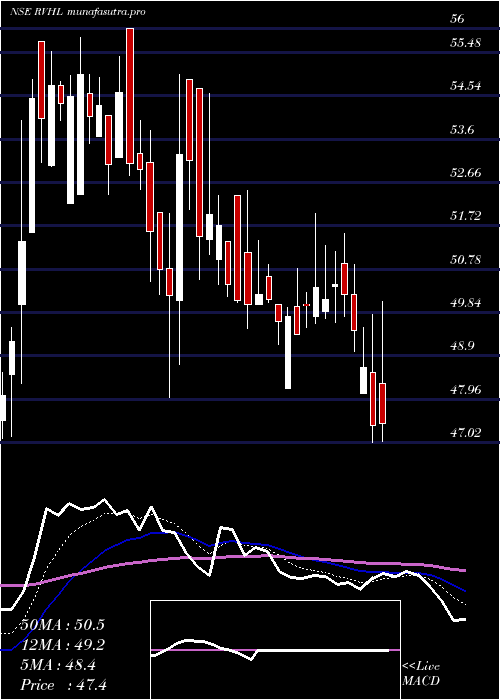Click the Price : 47.4 readout
500x700 pixels.
point(63,685)
